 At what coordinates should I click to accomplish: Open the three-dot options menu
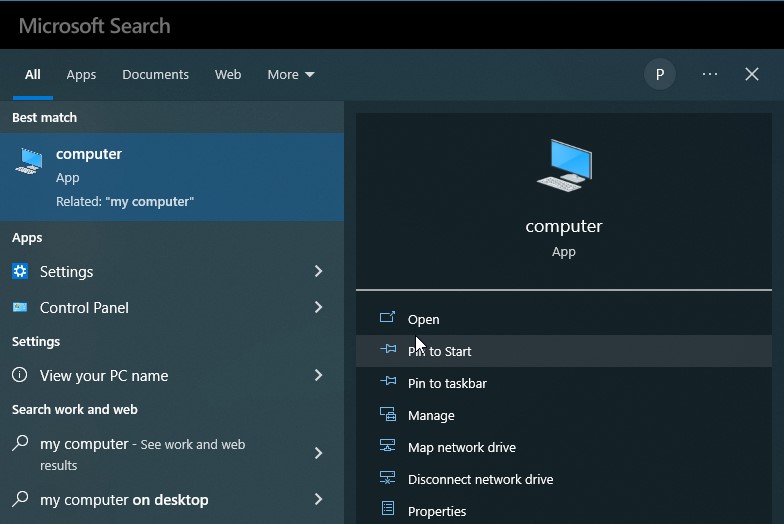[x=710, y=74]
